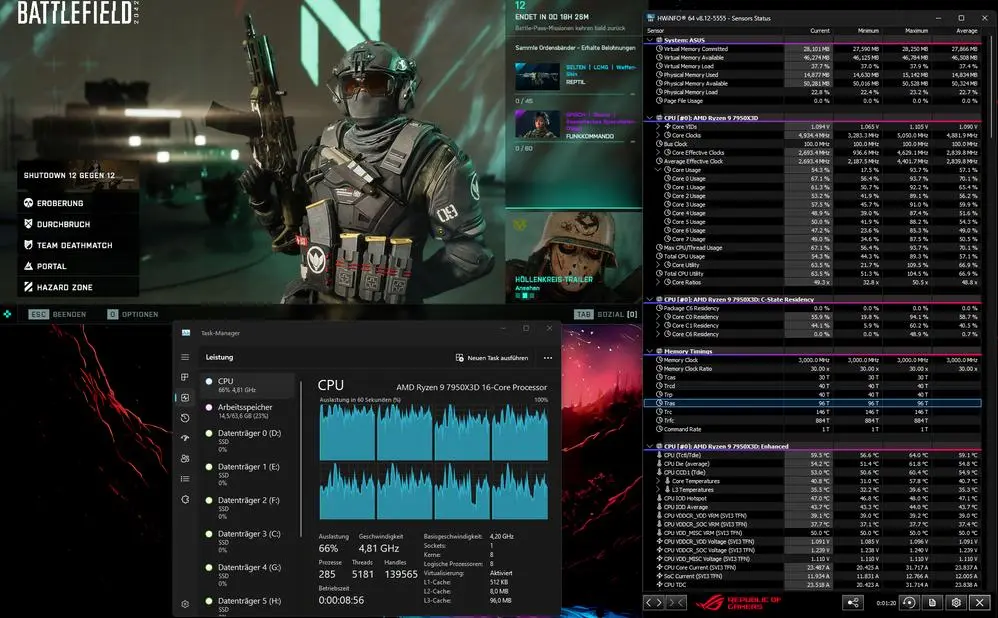Select Datenträger 4 (G:) entry

coord(248,575)
